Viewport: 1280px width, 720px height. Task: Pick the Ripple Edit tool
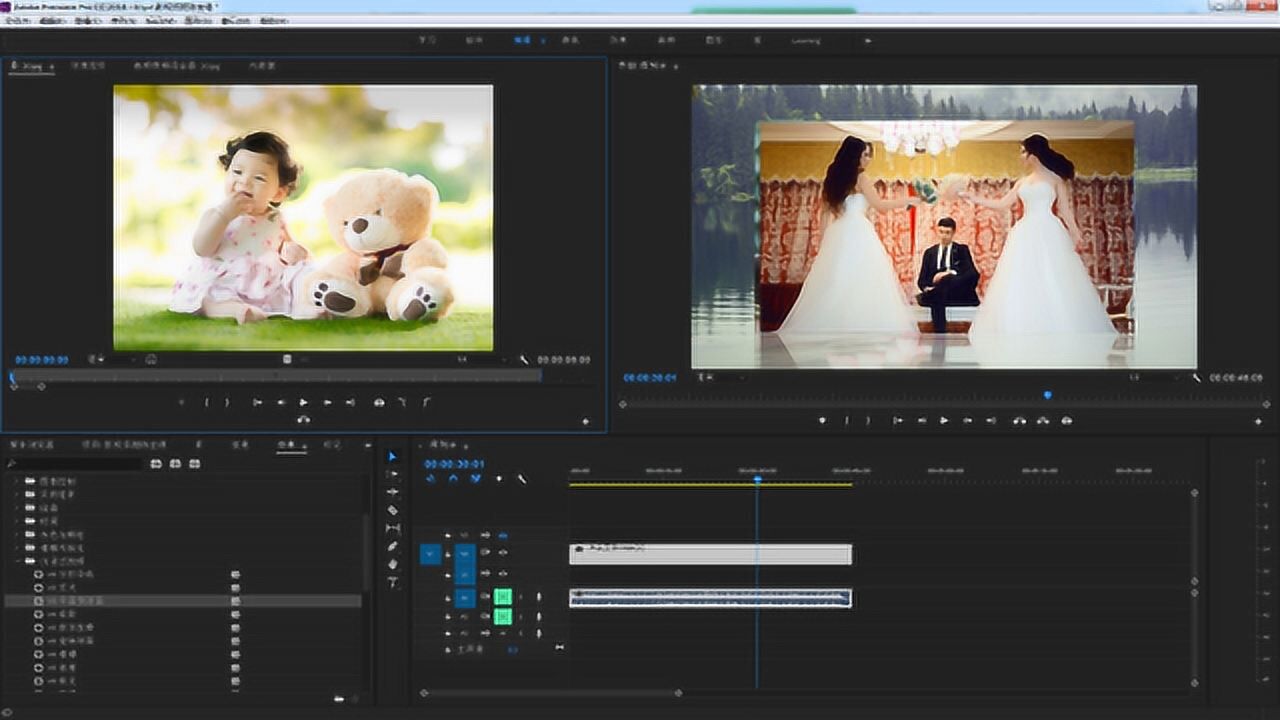point(393,492)
